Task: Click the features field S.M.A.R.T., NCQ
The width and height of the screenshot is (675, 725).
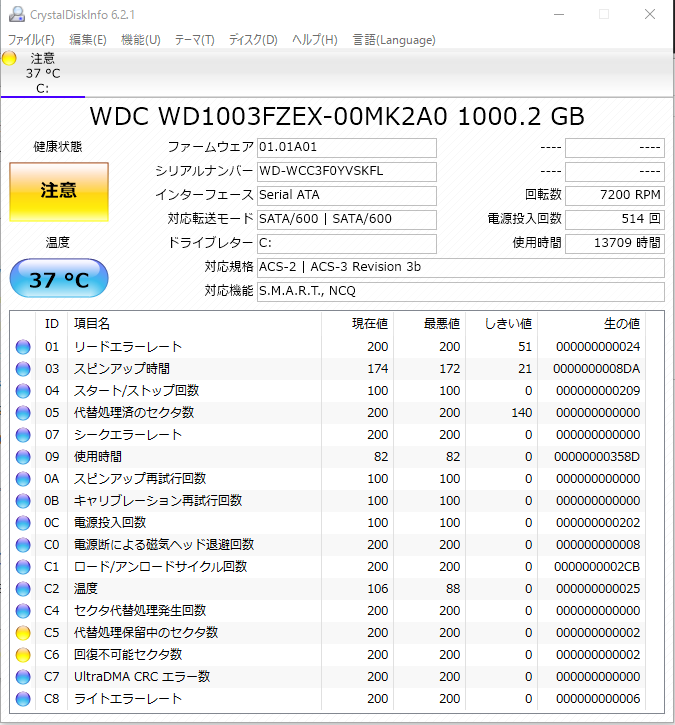Action: [x=461, y=292]
